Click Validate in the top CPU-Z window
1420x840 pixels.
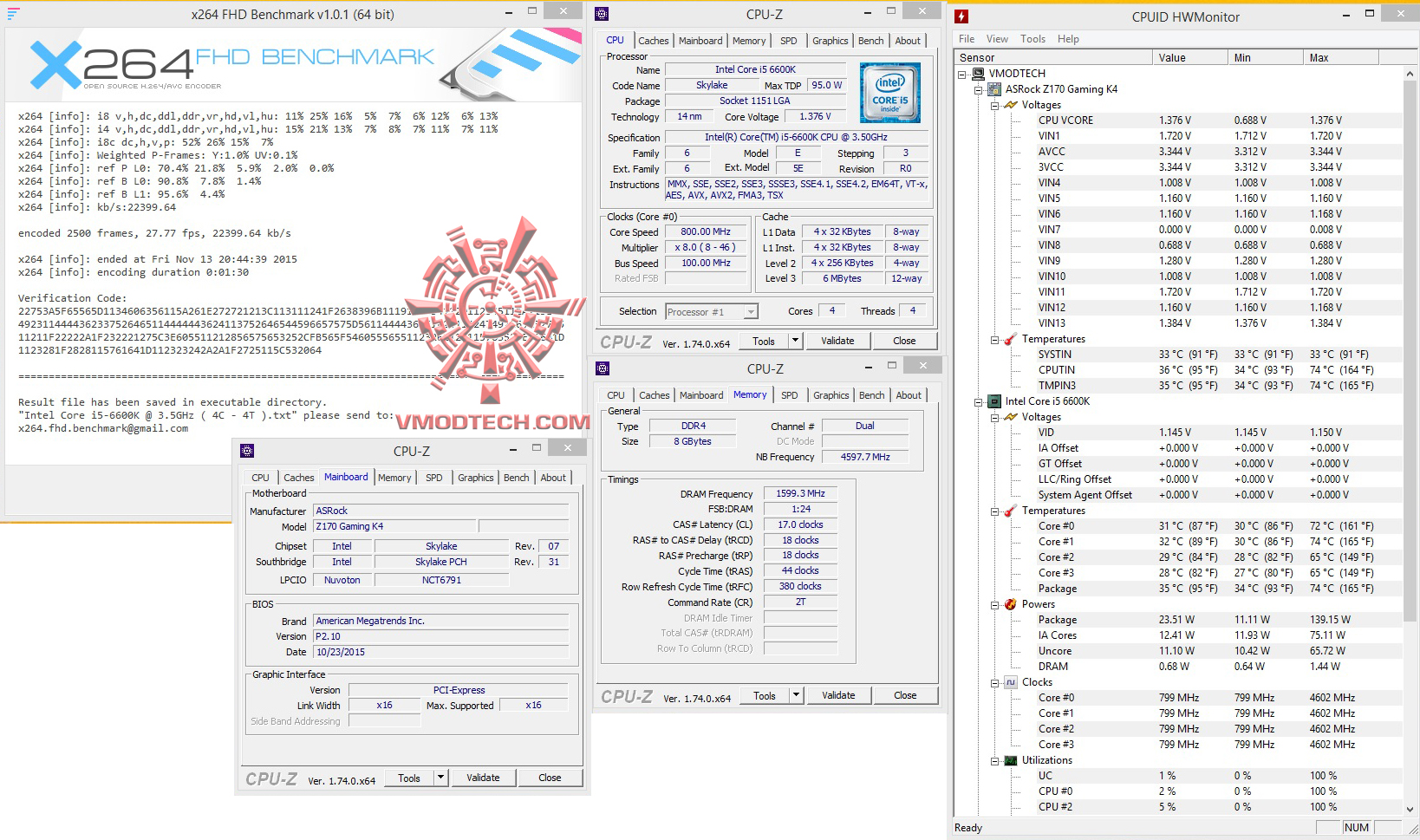[837, 341]
